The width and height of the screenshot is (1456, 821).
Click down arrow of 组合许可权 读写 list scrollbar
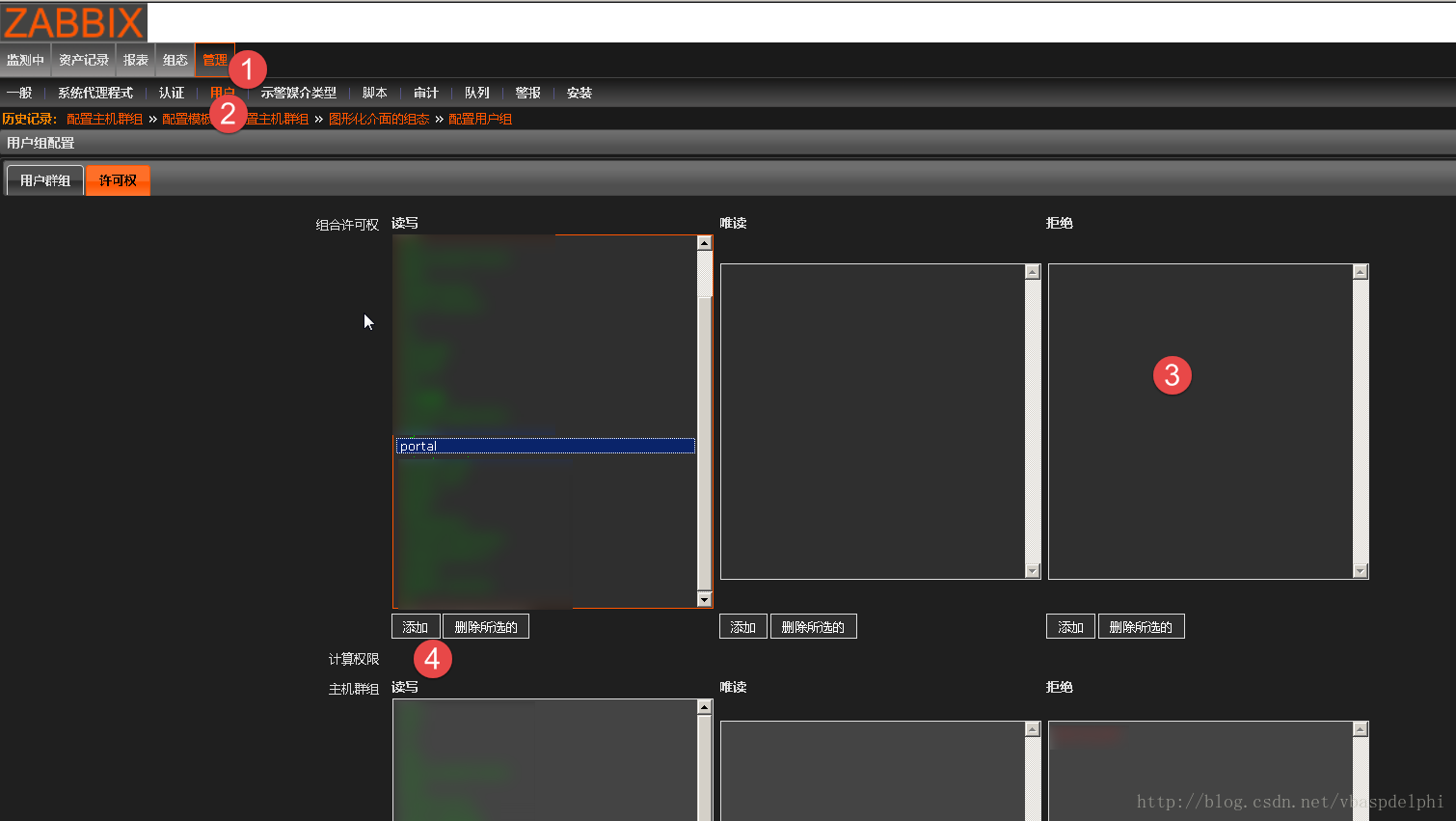coord(705,599)
